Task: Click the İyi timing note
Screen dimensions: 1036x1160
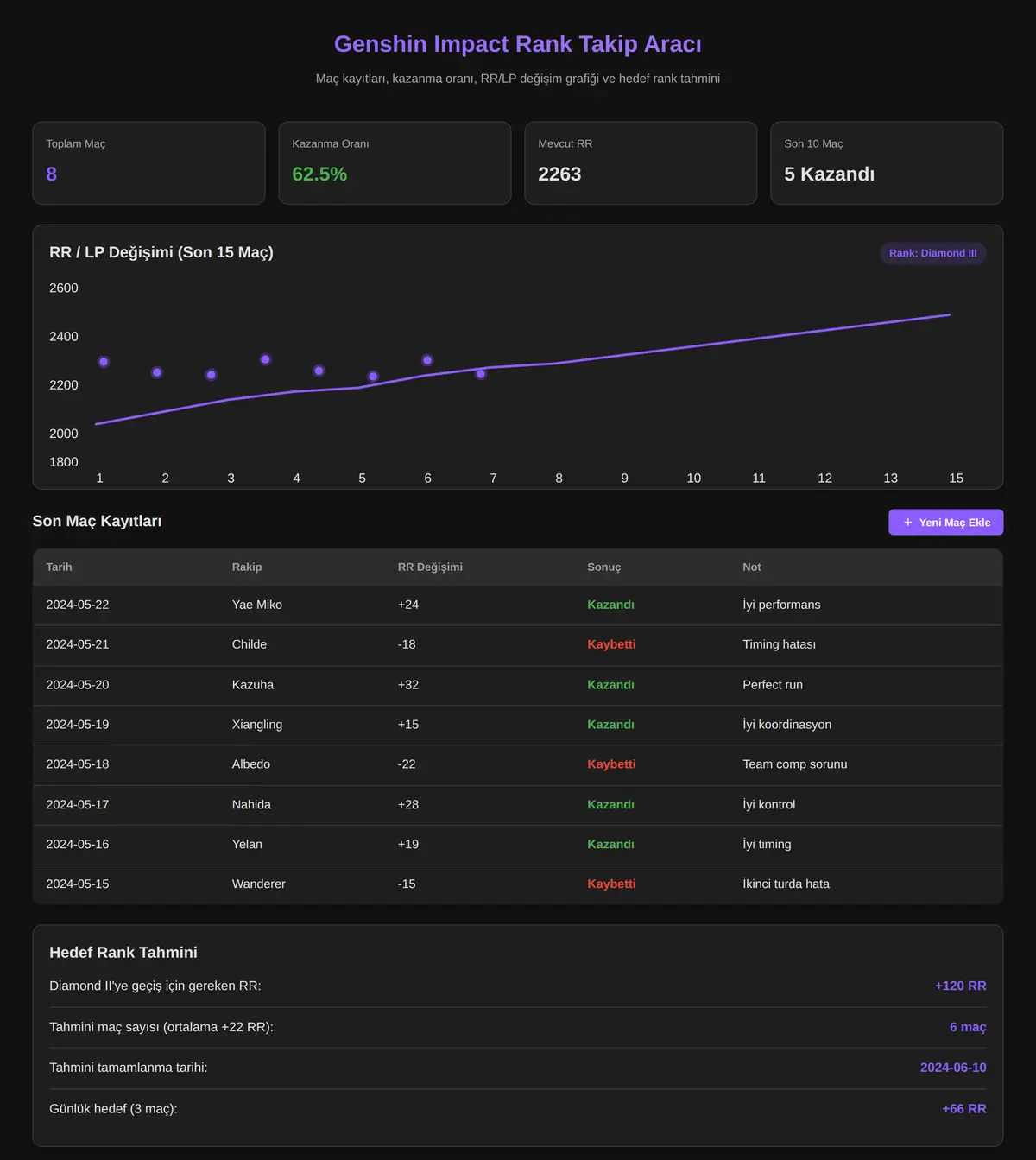Action: click(x=767, y=845)
